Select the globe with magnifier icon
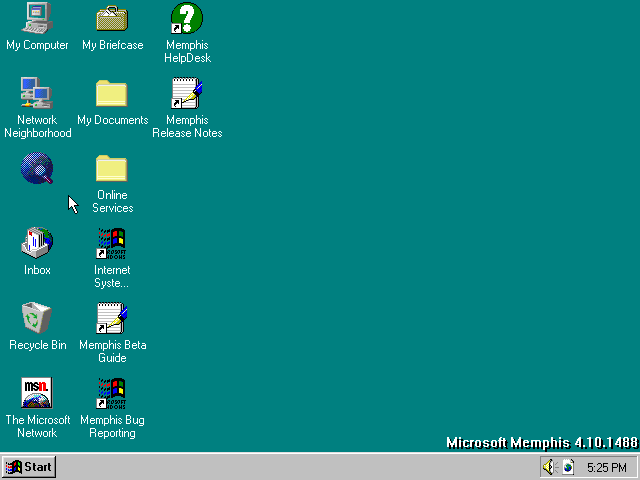Screen dimensions: 640x480 [x=37, y=168]
